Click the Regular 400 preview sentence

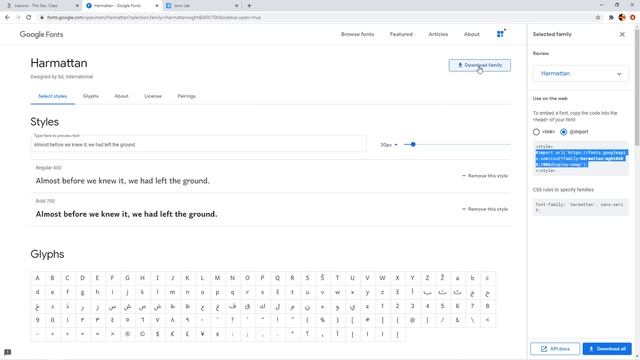tap(122, 181)
